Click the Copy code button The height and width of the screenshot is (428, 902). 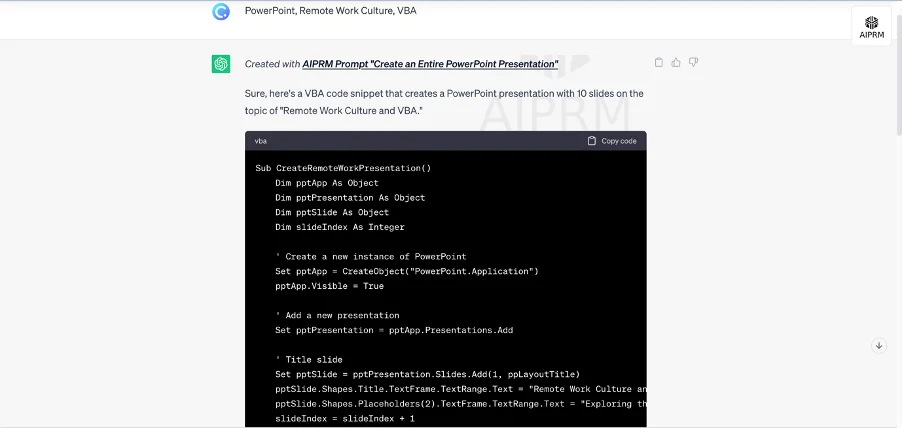[x=612, y=141]
